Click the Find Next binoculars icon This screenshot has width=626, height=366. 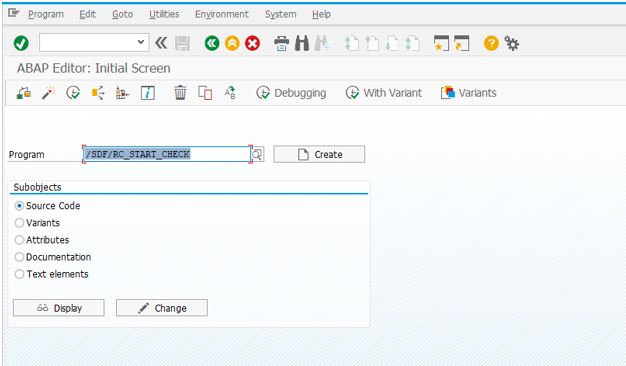pyautogui.click(x=322, y=43)
